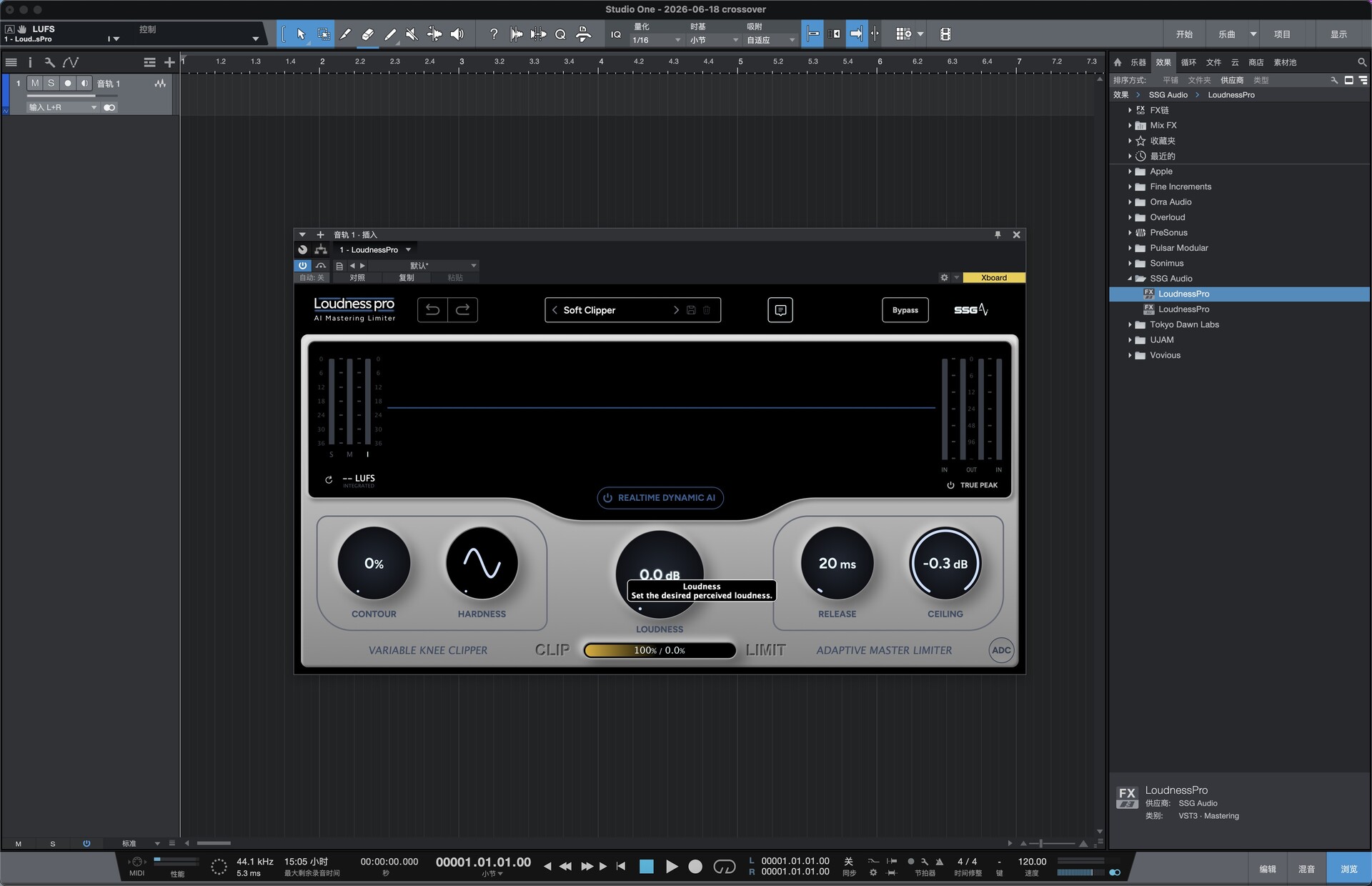Toggle TRUE PEAK metering

972,485
